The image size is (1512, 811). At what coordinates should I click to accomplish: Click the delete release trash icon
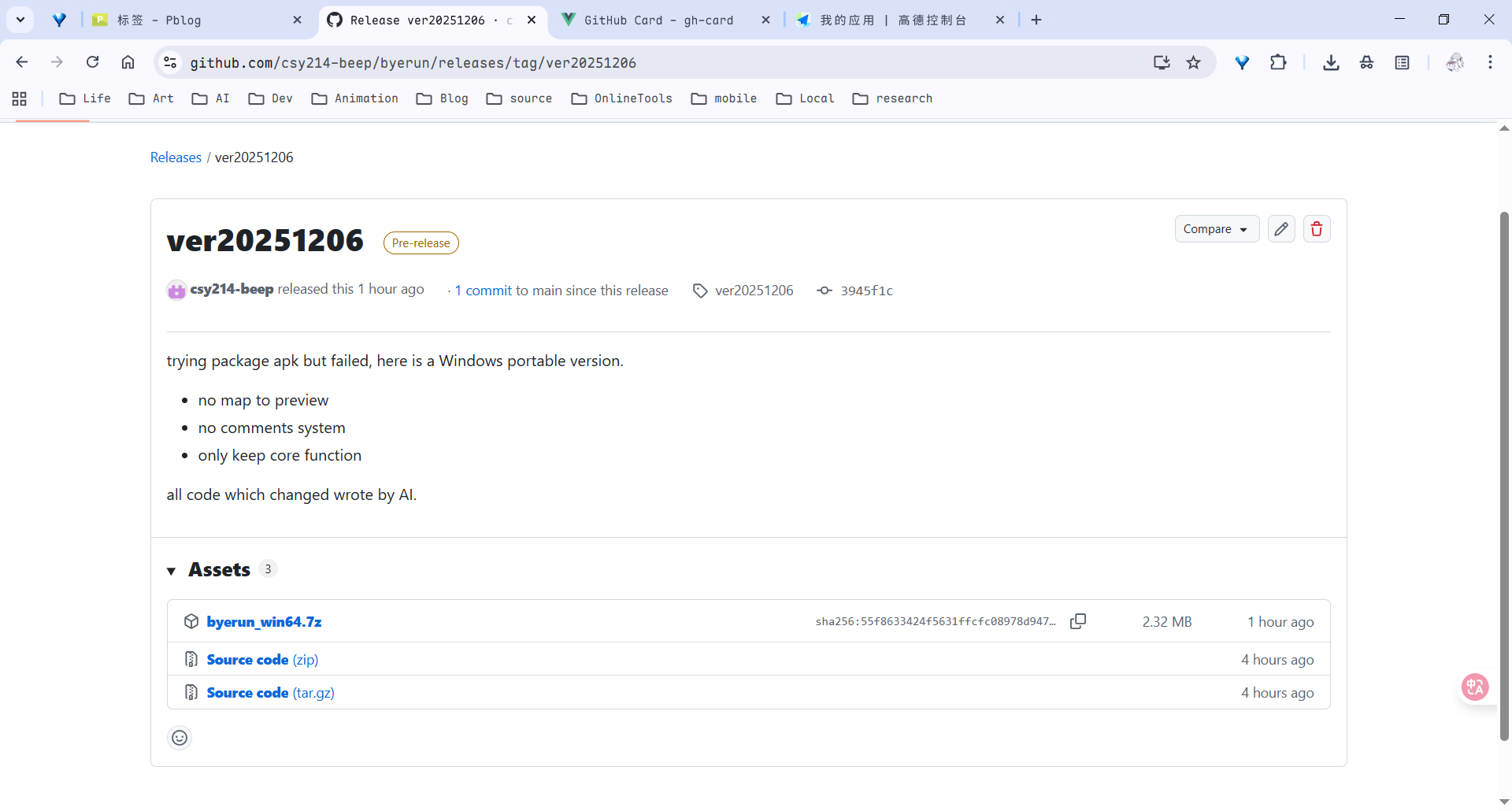point(1317,229)
